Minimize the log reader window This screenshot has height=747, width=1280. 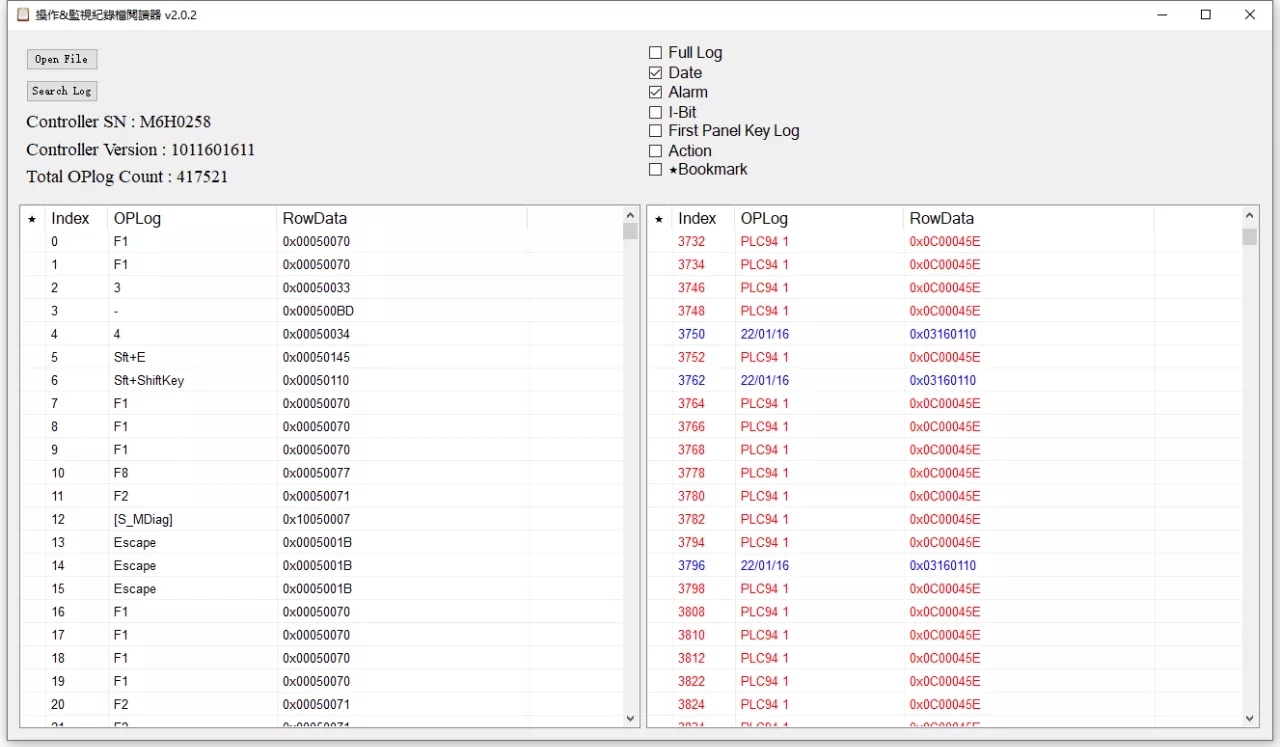click(1162, 15)
